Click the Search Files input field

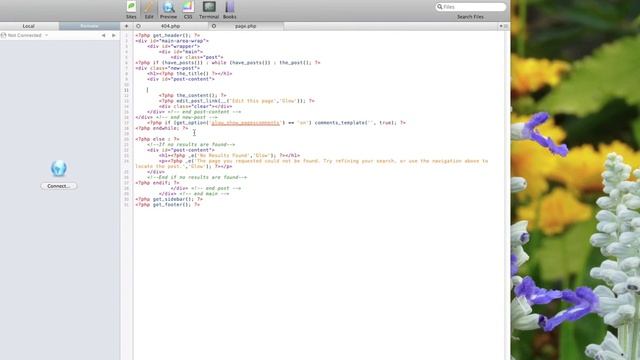[x=470, y=7]
